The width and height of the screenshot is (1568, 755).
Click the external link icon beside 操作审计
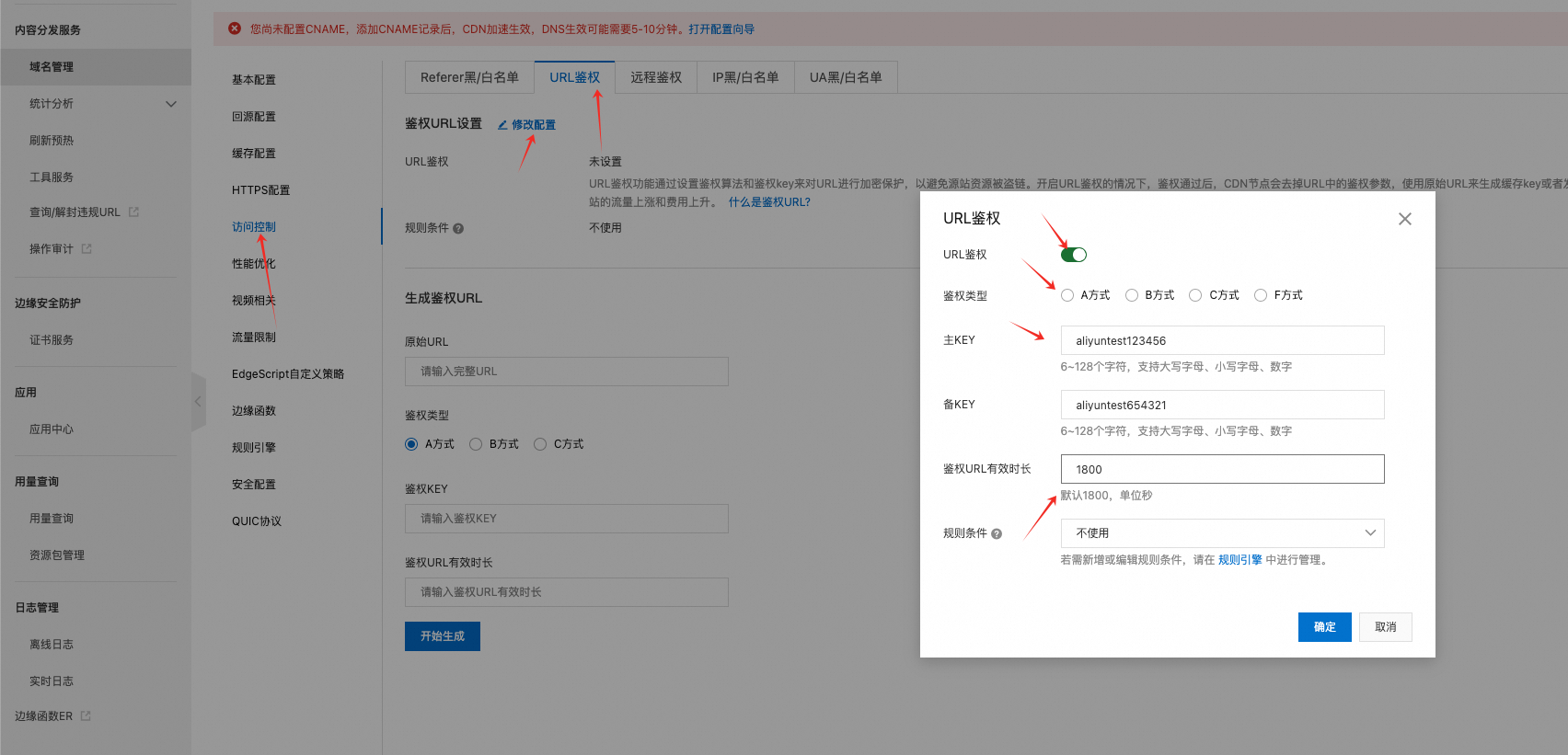[x=86, y=248]
